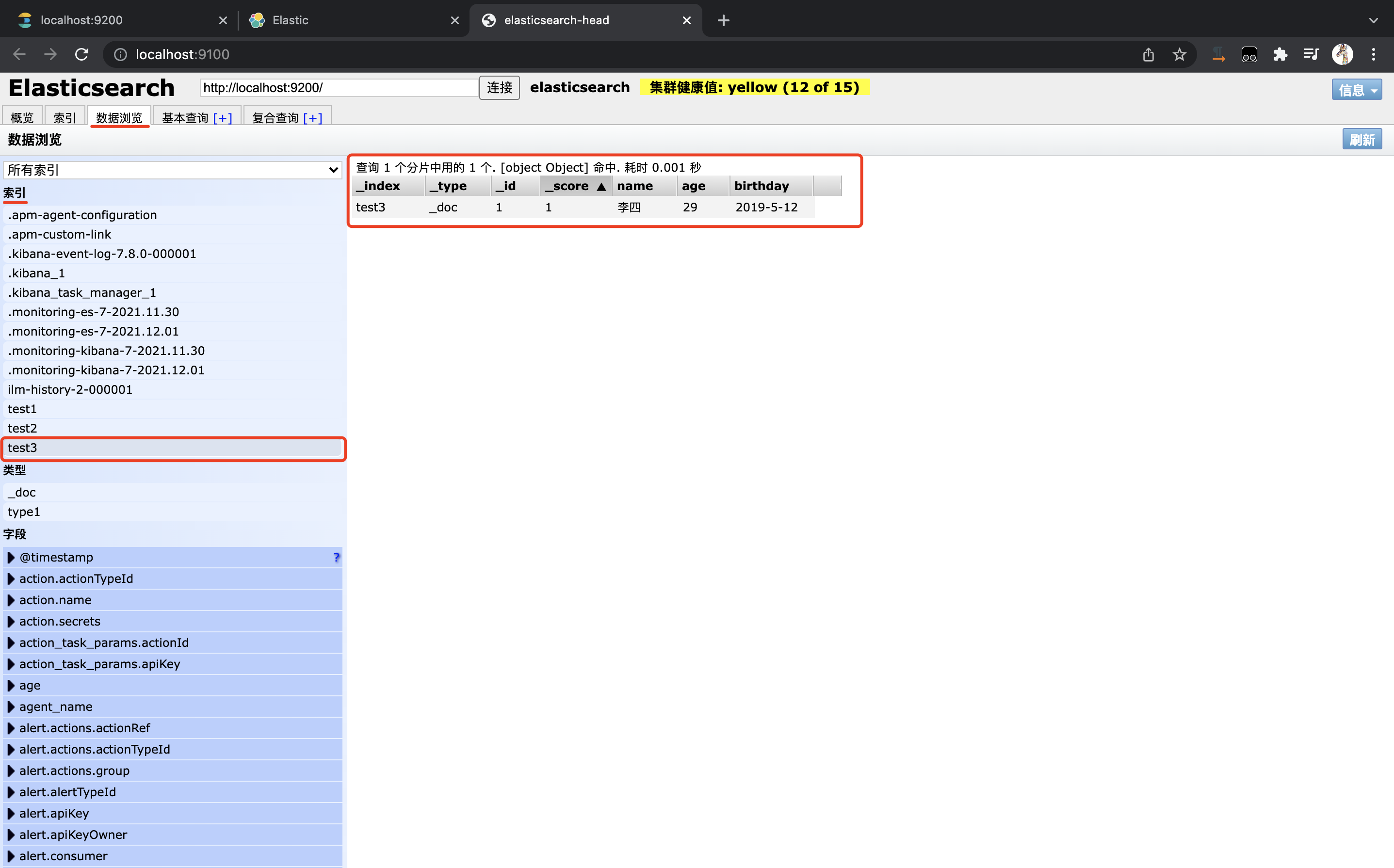This screenshot has height=868, width=1394.
Task: Edit the http://localhost:9200/ connection field
Action: tap(339, 88)
